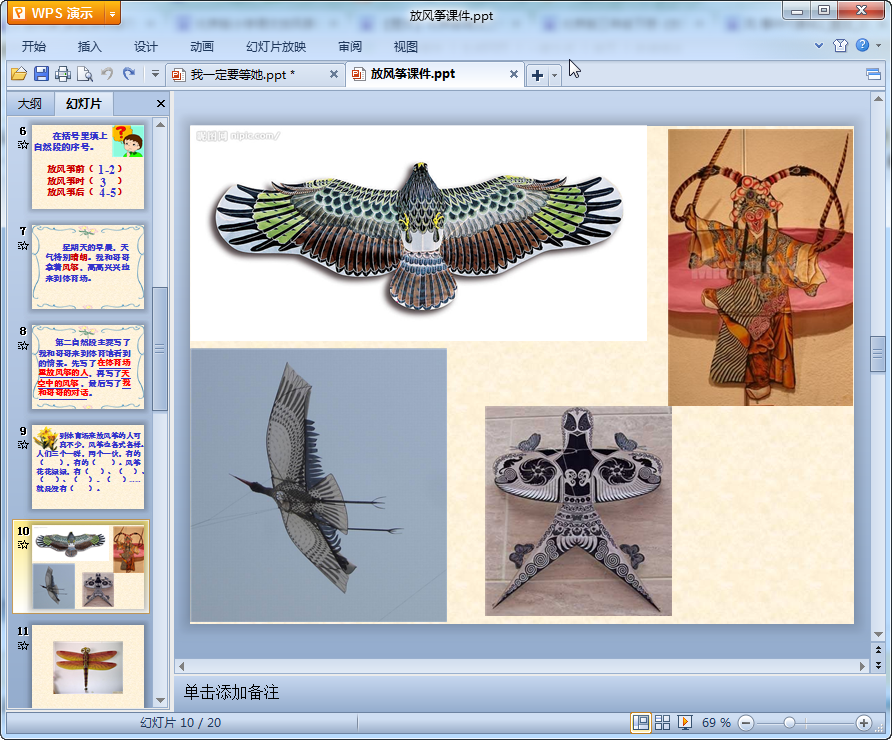892x740 pixels.
Task: Open the 开始 ribbon tab
Action: pyautogui.click(x=34, y=47)
